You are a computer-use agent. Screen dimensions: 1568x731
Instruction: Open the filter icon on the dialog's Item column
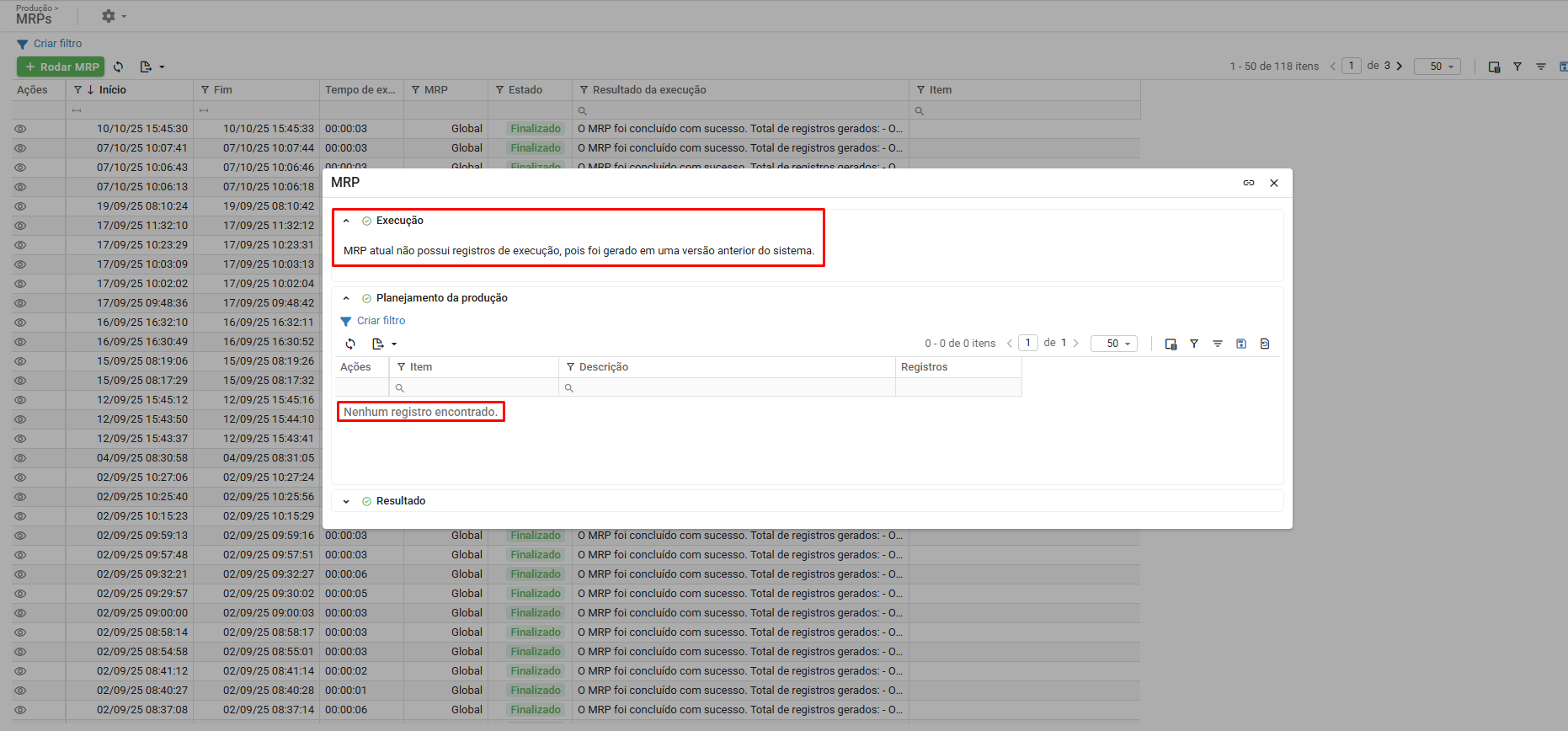402,367
